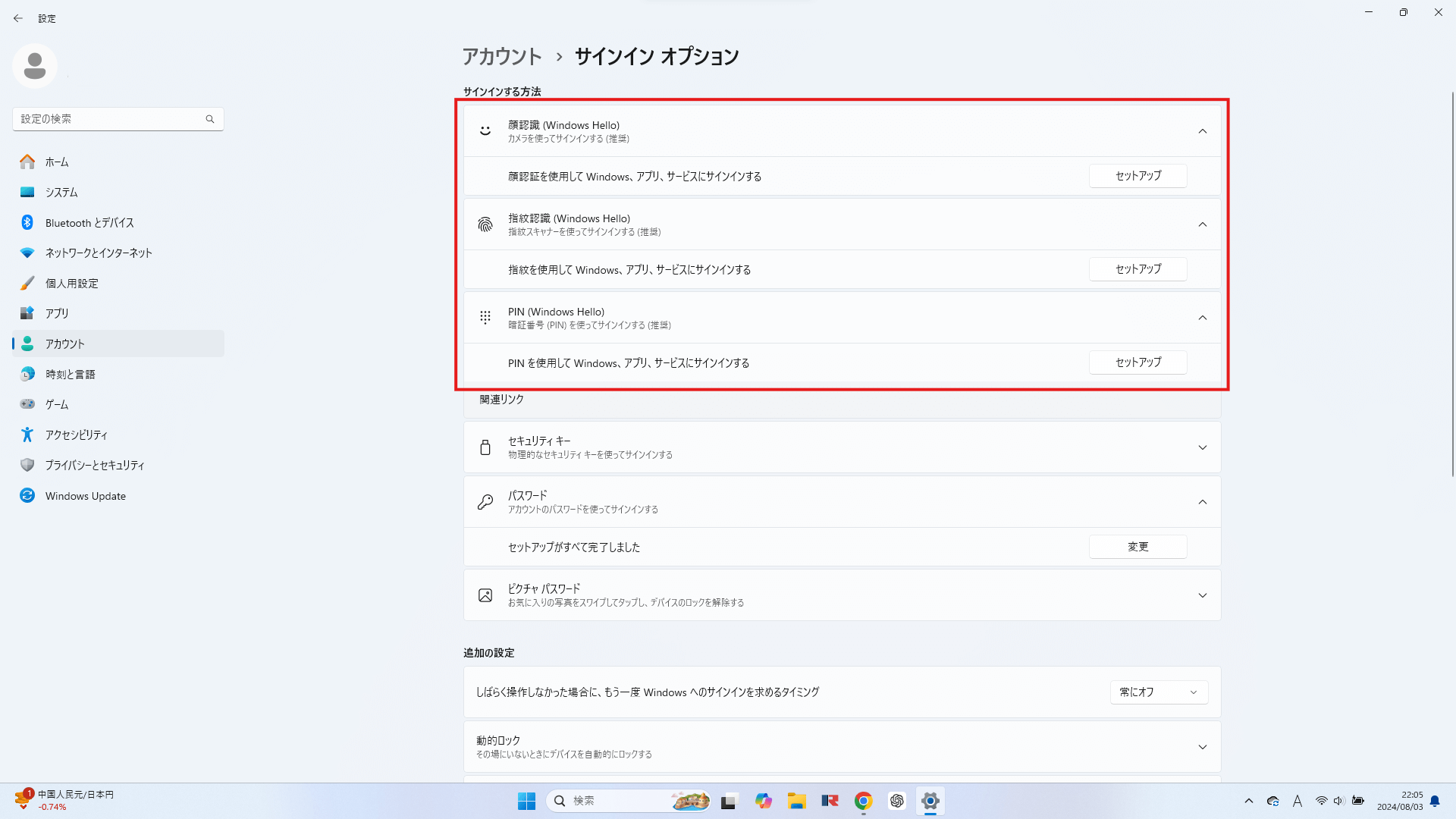Show hidden tray icons chevron

pos(1249,801)
